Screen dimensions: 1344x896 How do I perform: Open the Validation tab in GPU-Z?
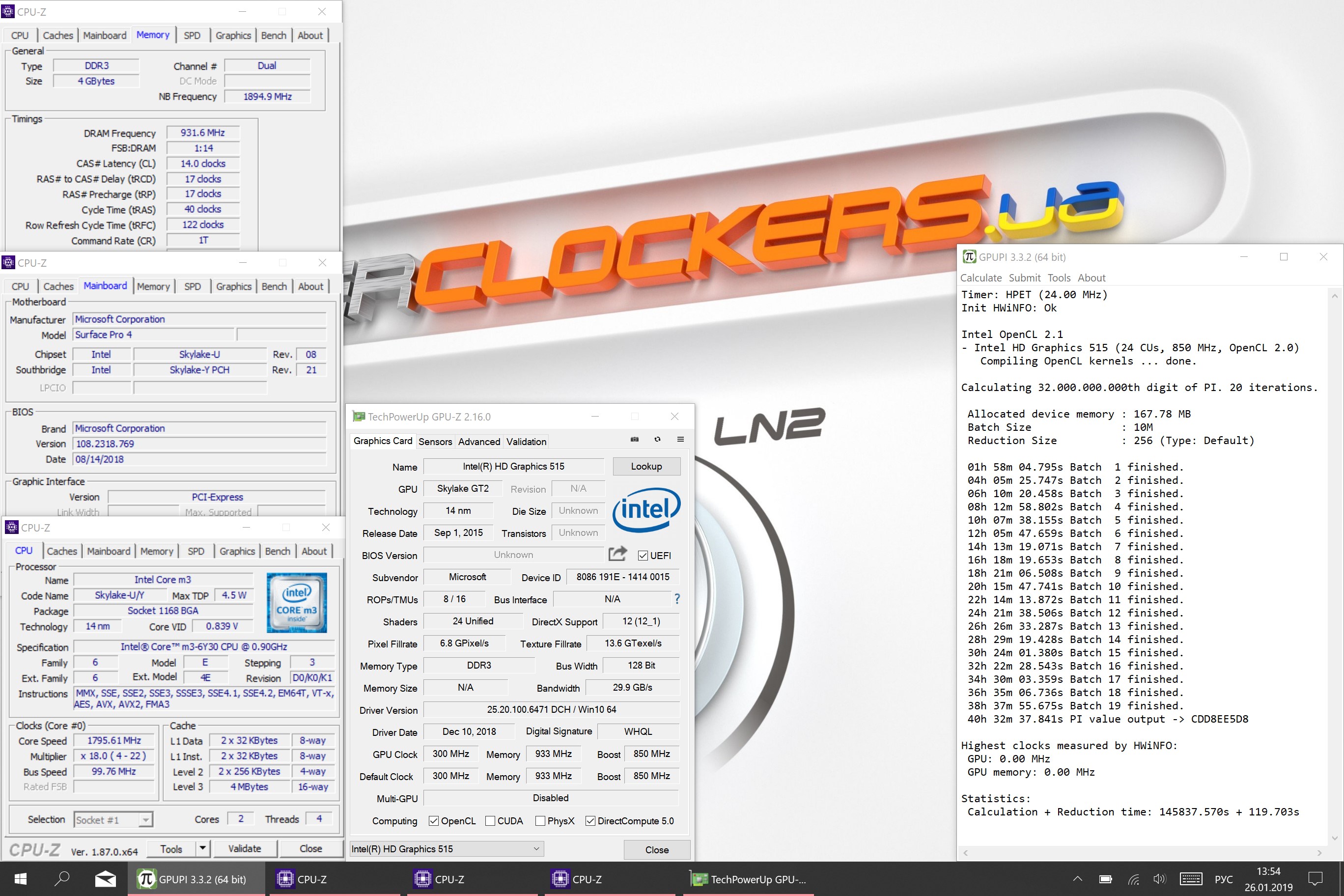[x=526, y=441]
